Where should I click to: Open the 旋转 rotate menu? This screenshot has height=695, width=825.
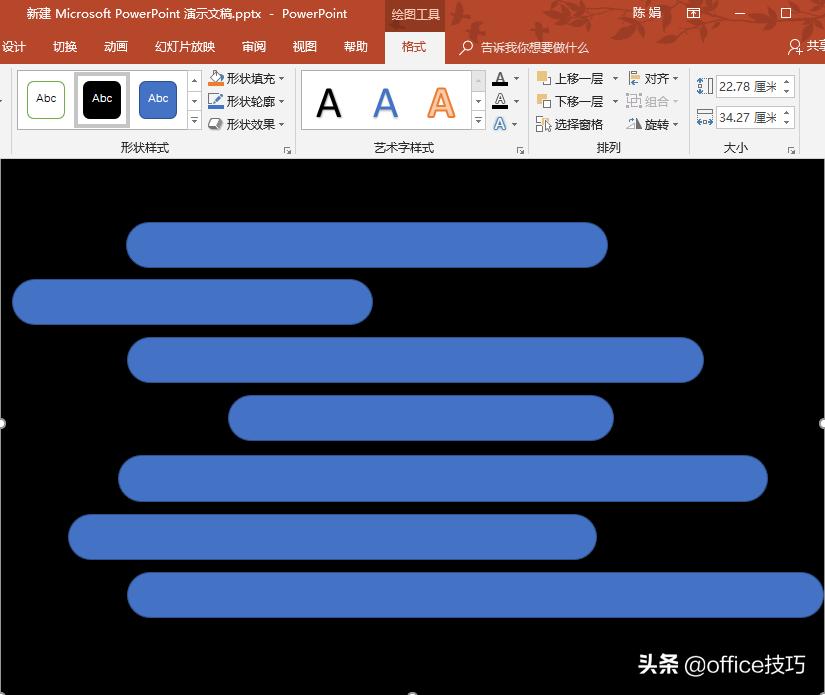653,124
